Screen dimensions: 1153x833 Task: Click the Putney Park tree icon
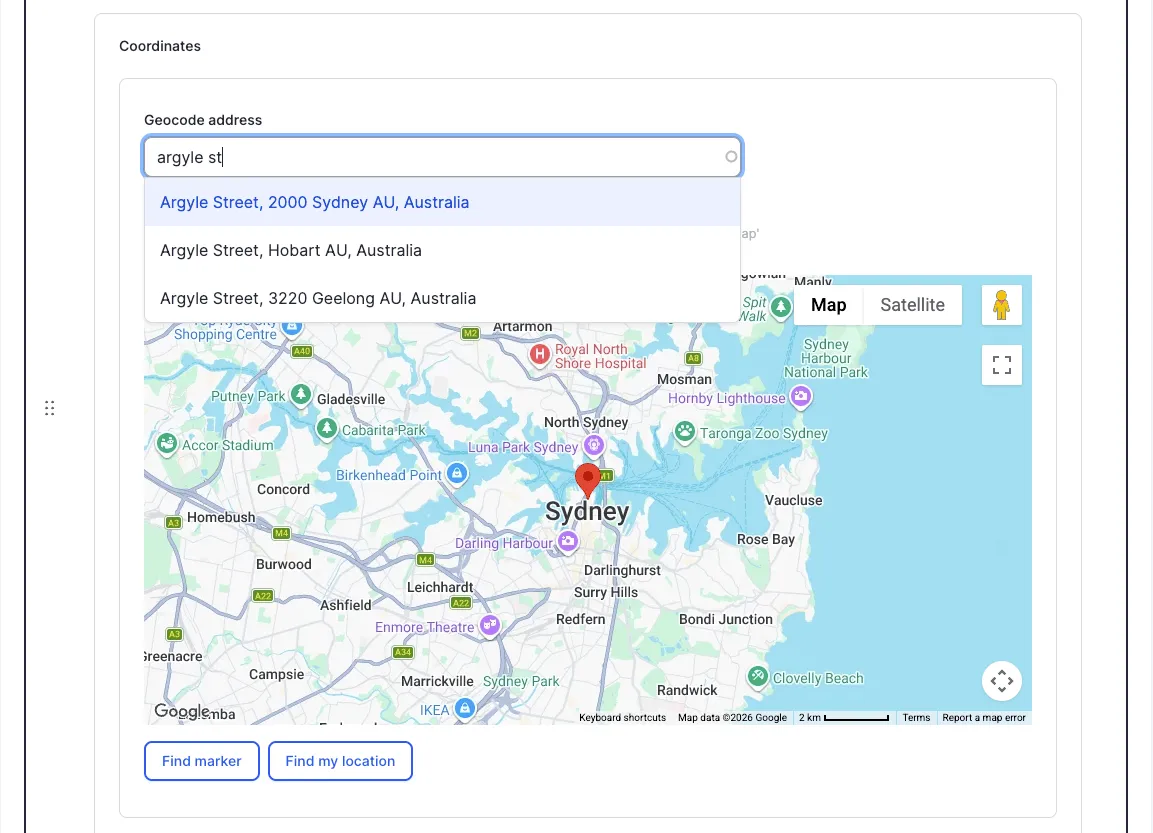(x=300, y=394)
